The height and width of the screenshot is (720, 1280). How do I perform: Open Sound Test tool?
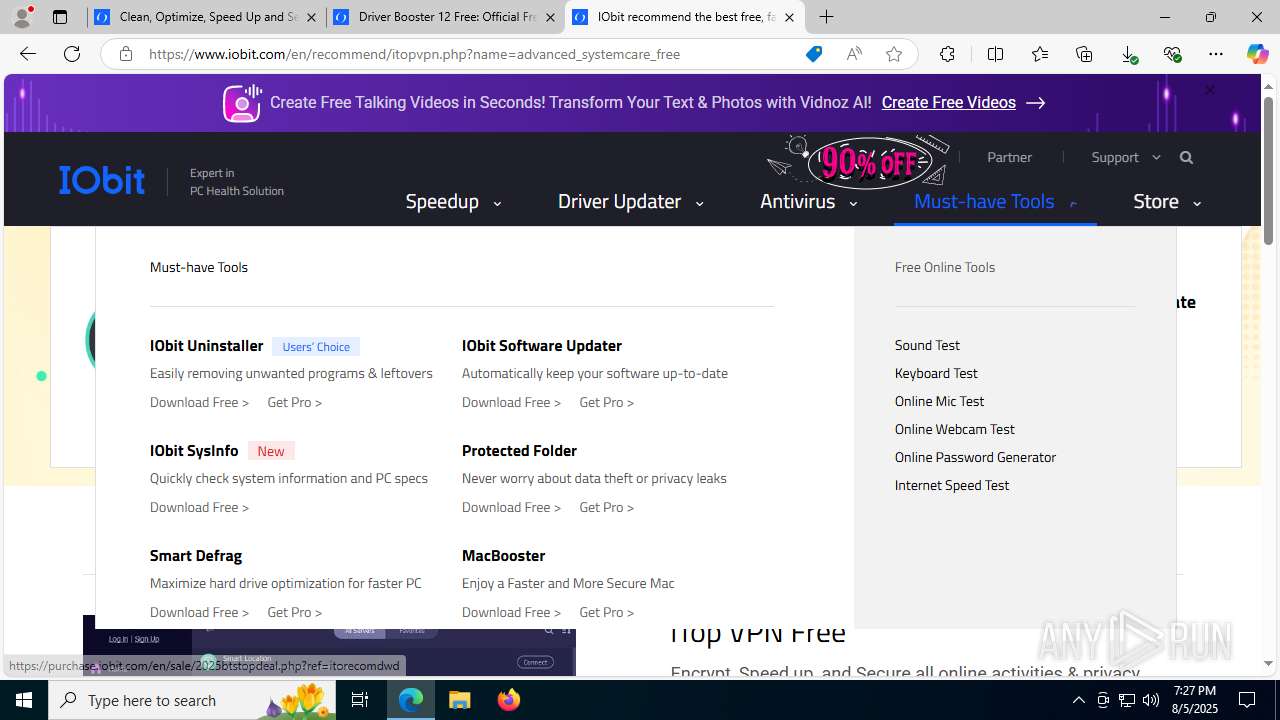coord(927,345)
